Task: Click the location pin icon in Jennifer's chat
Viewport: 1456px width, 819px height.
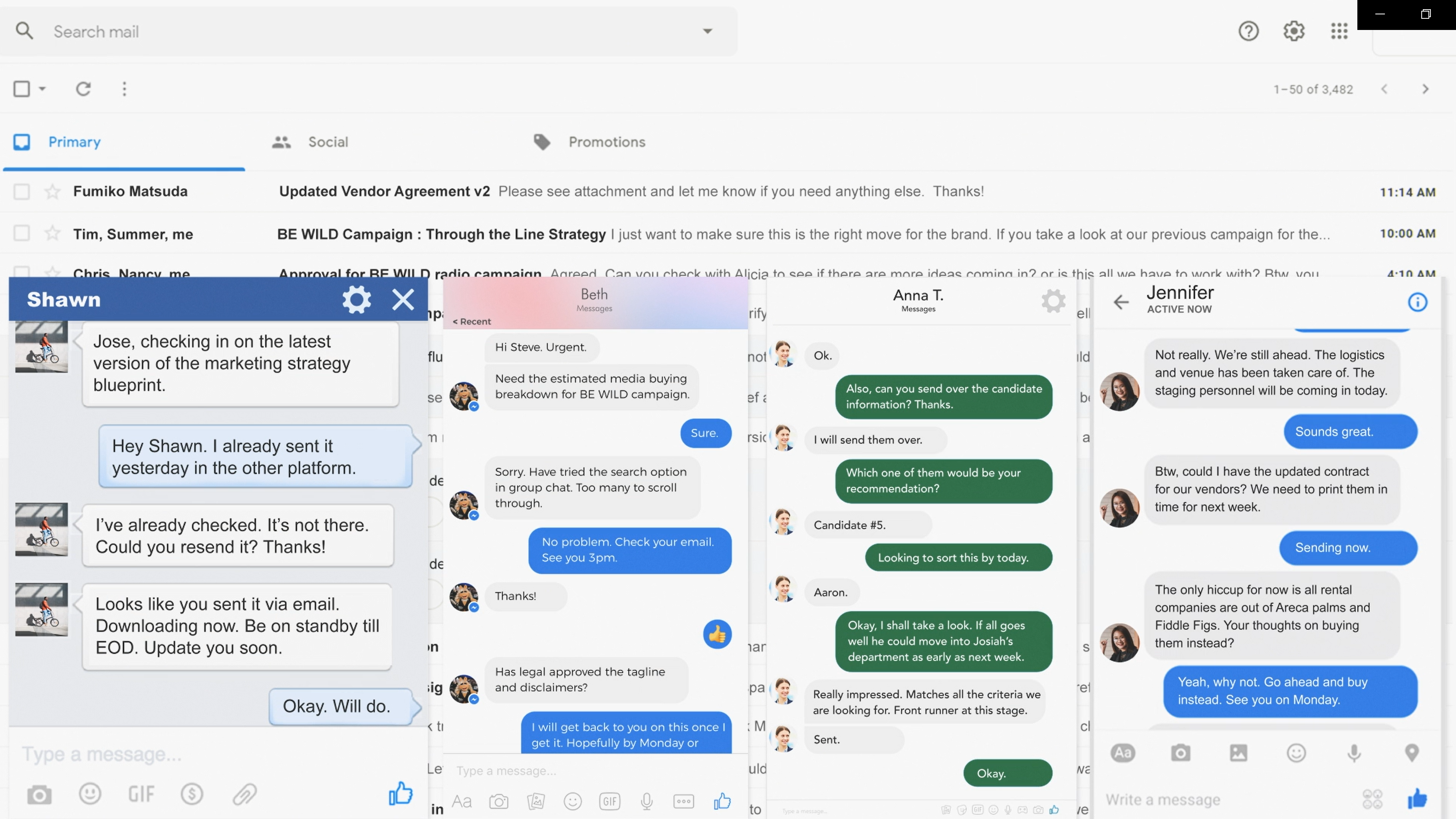Action: [x=1411, y=753]
